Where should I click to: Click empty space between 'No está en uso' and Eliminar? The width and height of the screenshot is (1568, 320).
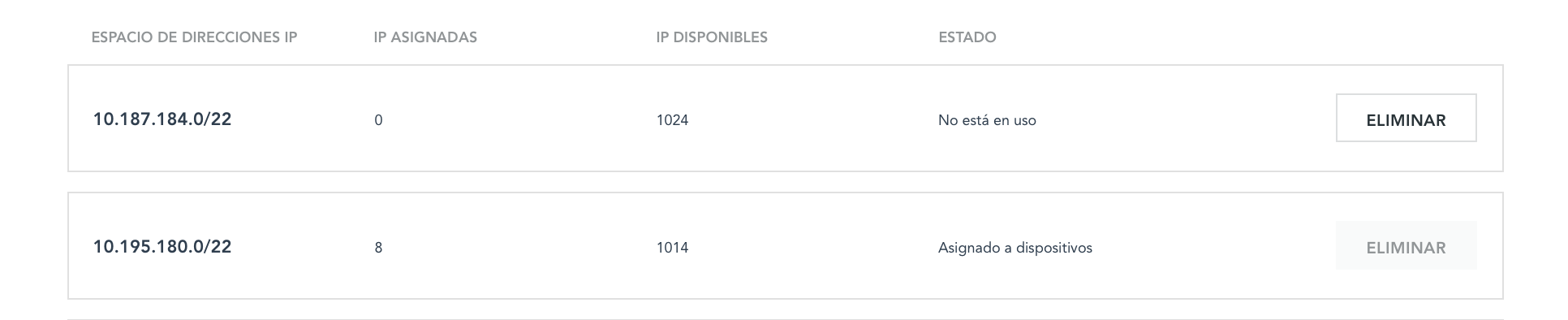tap(1185, 119)
